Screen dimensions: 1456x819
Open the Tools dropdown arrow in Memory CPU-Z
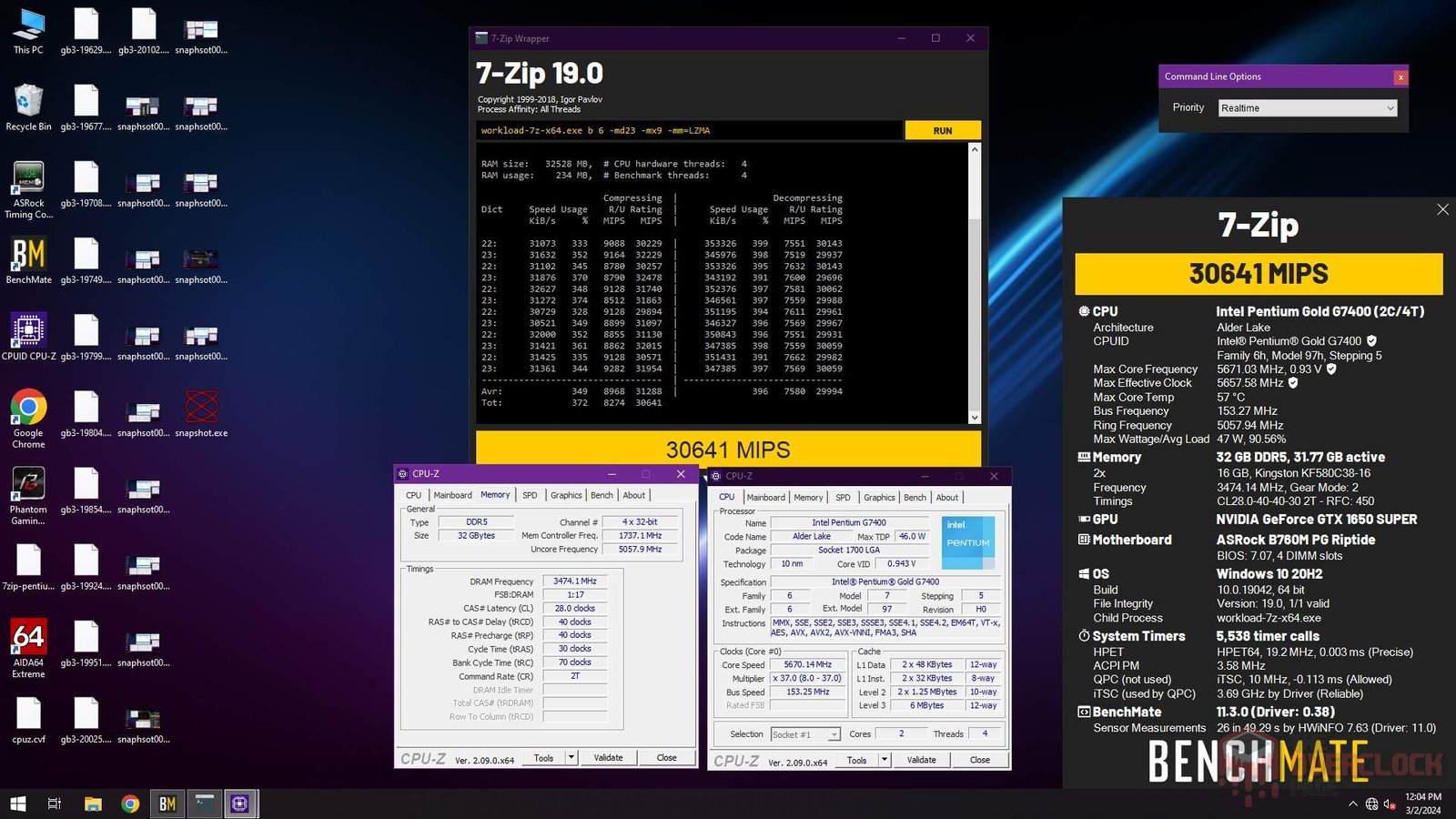coord(571,757)
